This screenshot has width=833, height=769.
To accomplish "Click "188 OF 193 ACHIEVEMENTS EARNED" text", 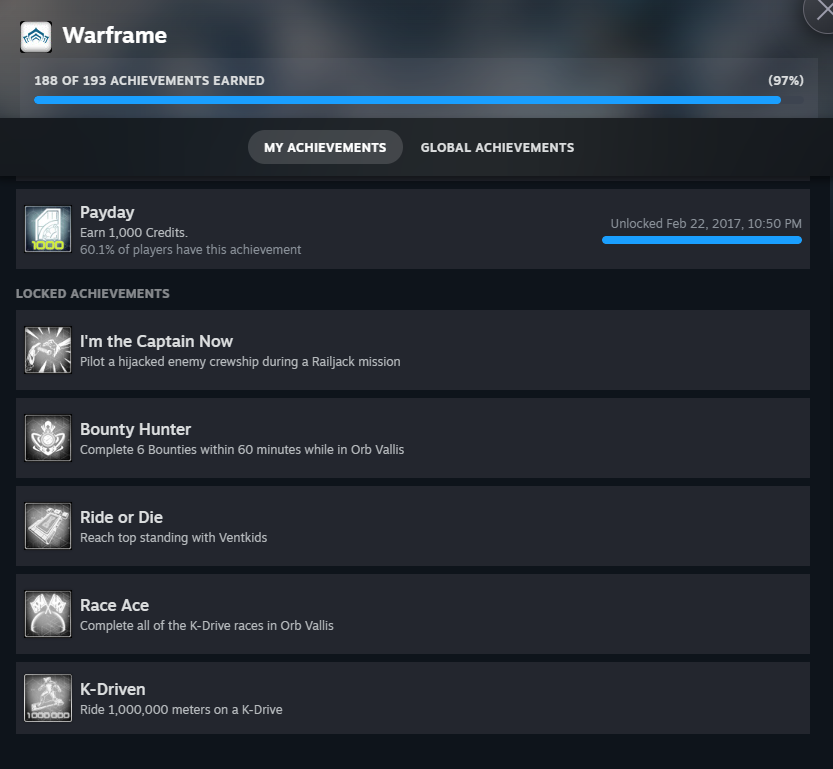I will (x=149, y=80).
